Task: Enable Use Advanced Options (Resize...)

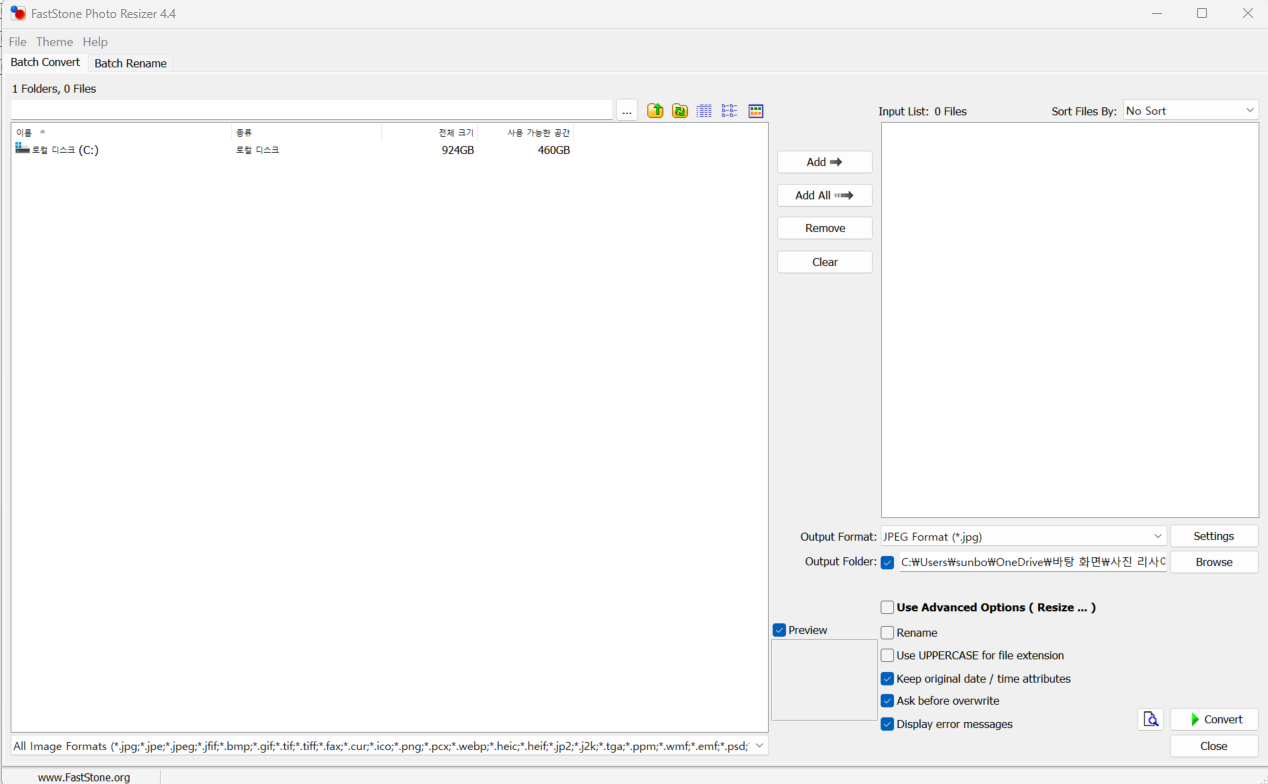Action: tap(887, 607)
